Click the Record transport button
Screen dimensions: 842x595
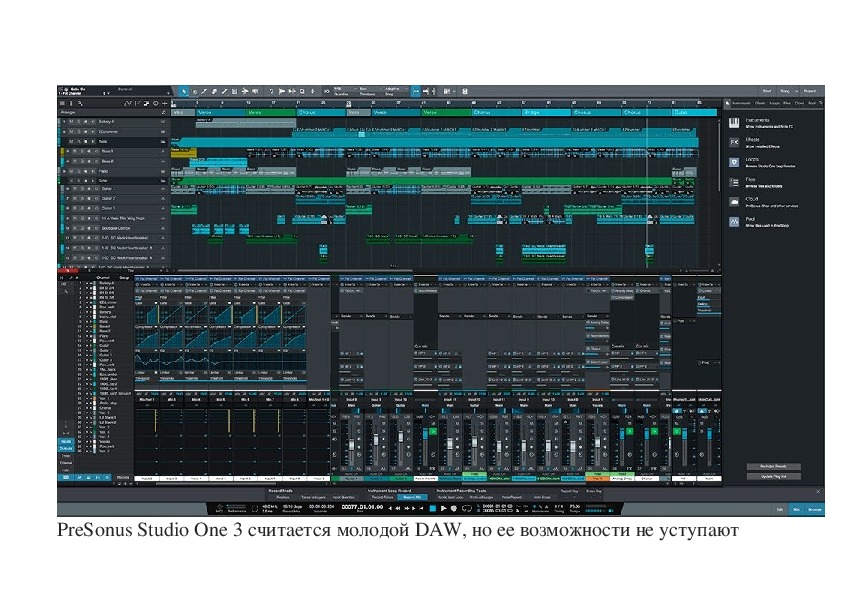pyautogui.click(x=454, y=508)
